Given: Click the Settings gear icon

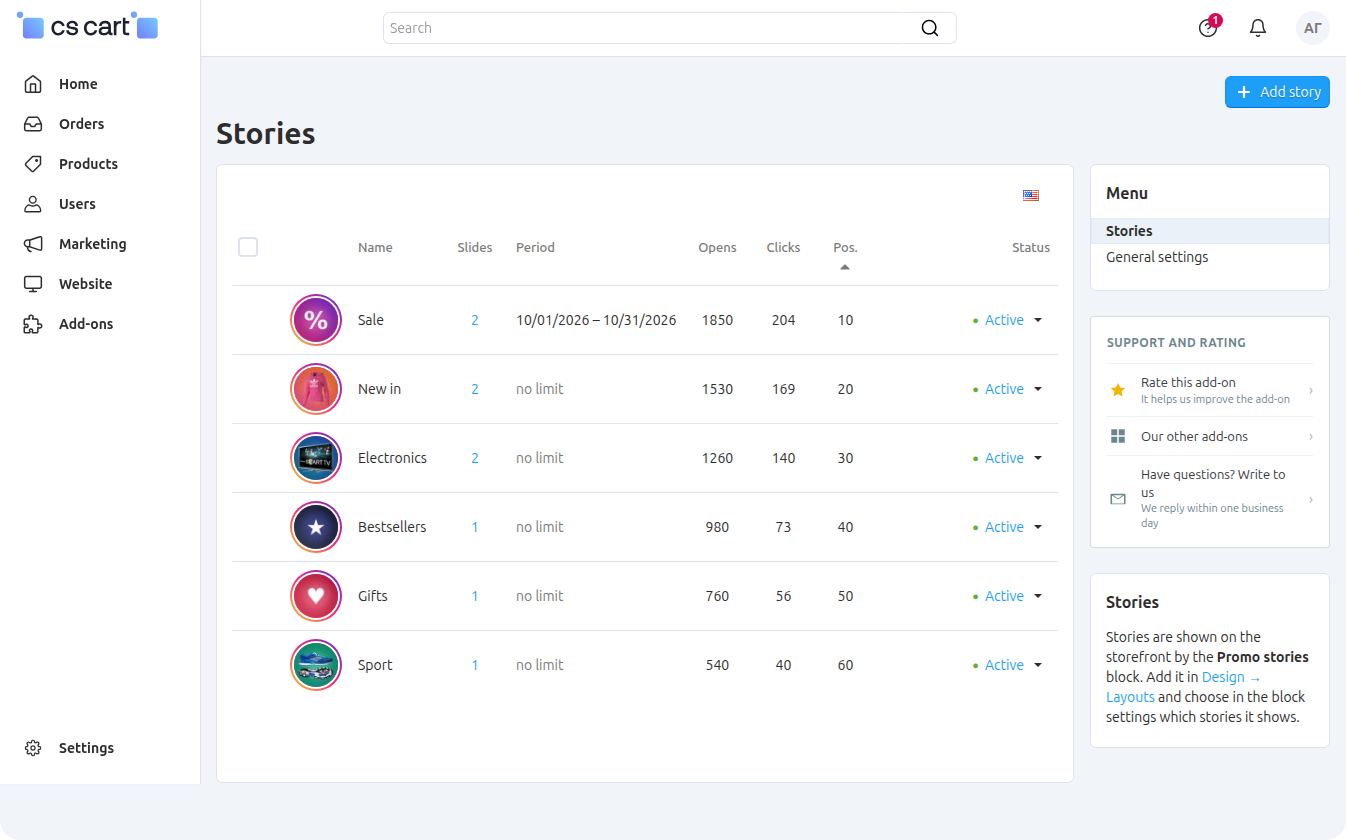Looking at the screenshot, I should tap(33, 748).
